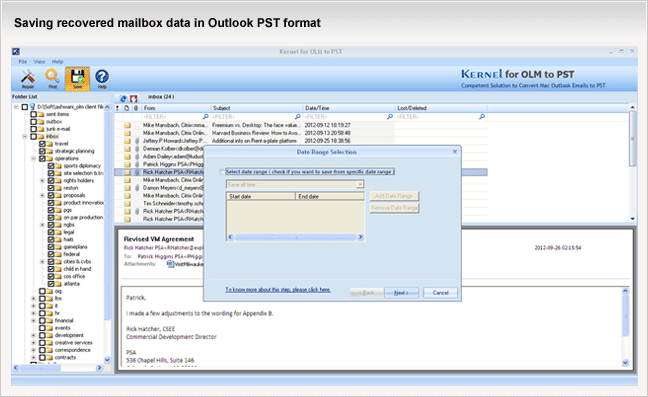Click the email preview vertical scrollbar
Screen dimensions: 648x397
coord(625,327)
